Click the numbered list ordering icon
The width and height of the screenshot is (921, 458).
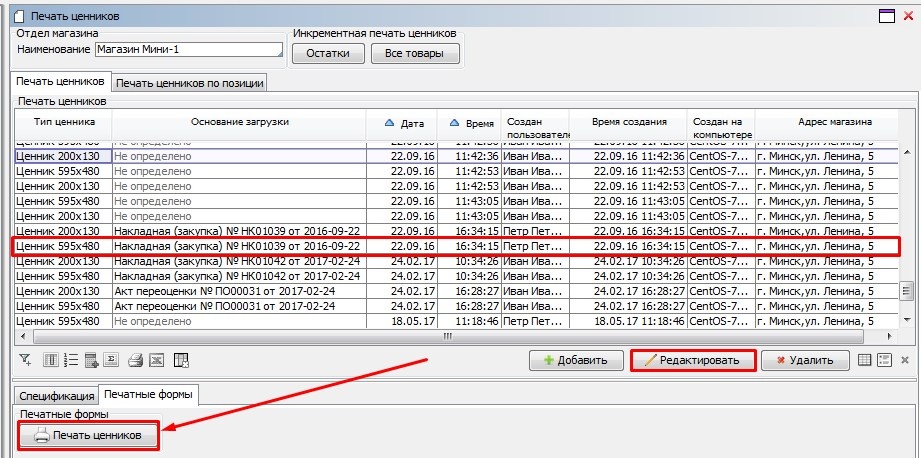[70, 360]
